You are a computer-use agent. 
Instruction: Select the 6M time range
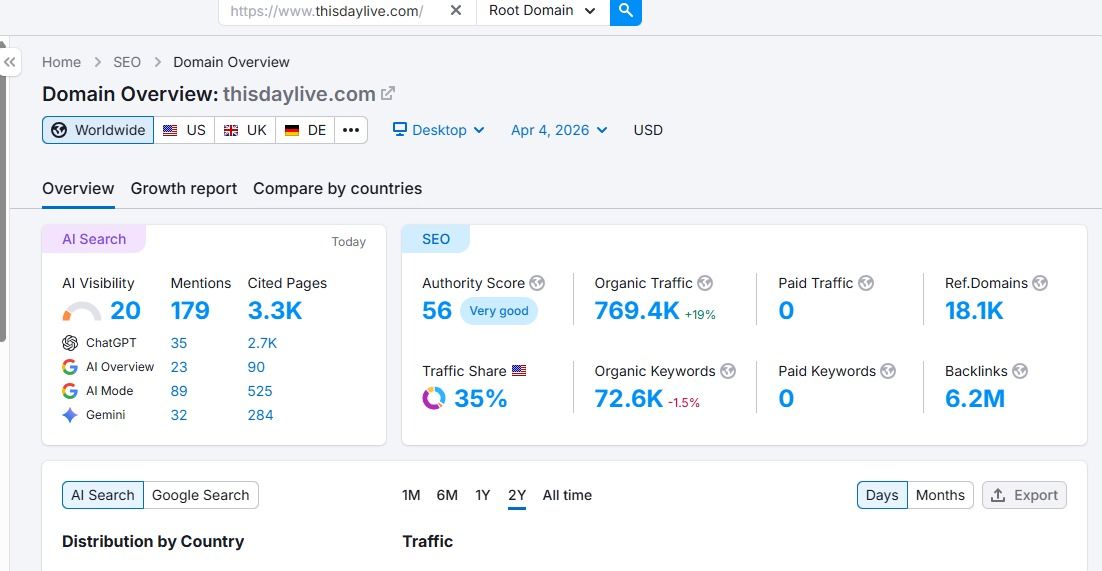[447, 495]
